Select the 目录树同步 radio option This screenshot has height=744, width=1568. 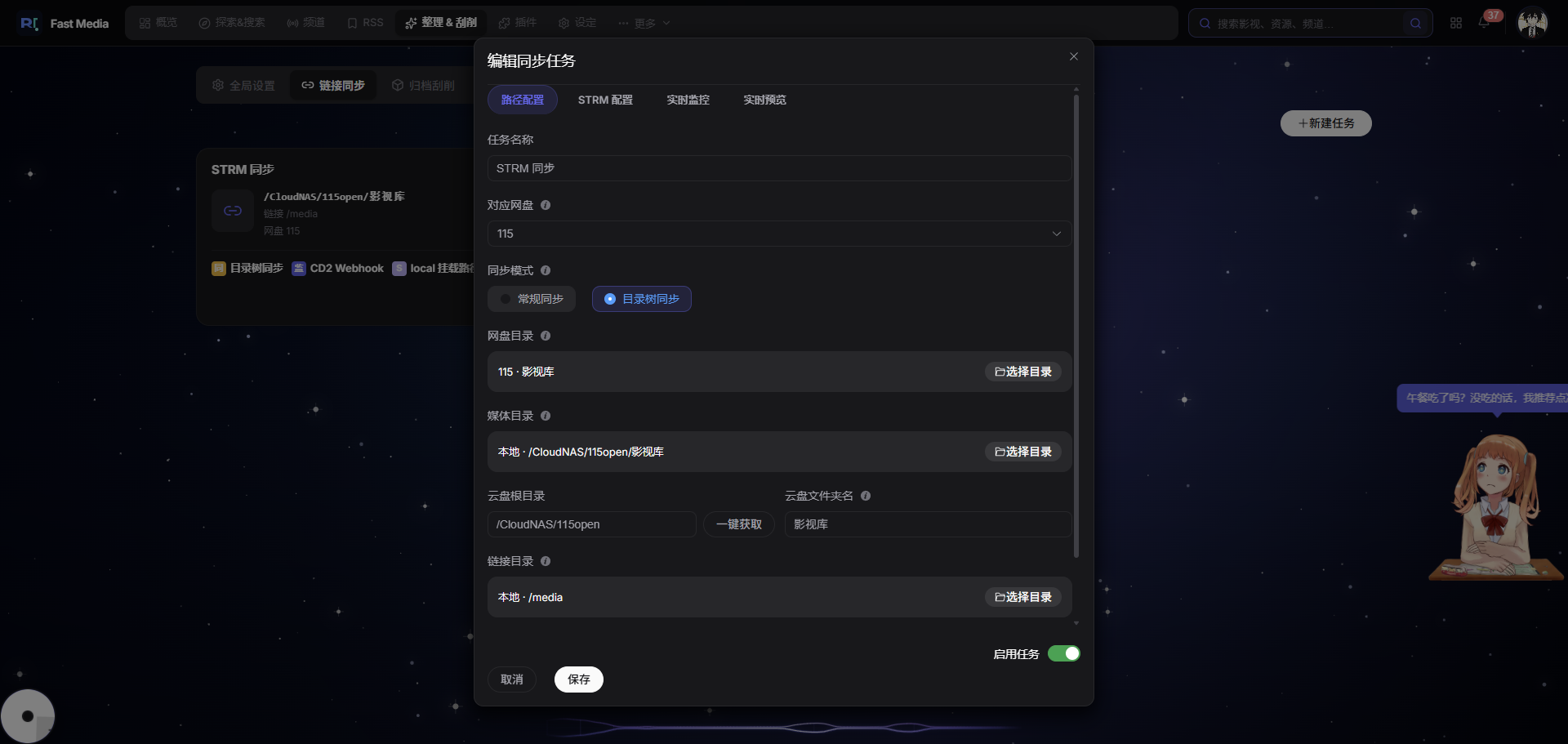pyautogui.click(x=642, y=299)
